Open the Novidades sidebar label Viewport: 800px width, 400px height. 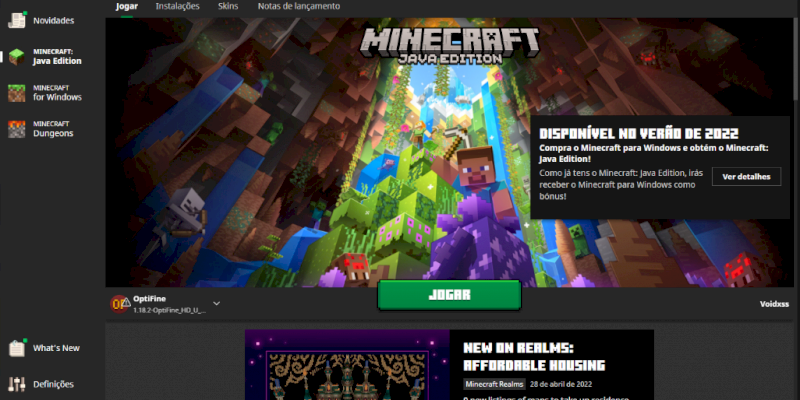[x=54, y=20]
